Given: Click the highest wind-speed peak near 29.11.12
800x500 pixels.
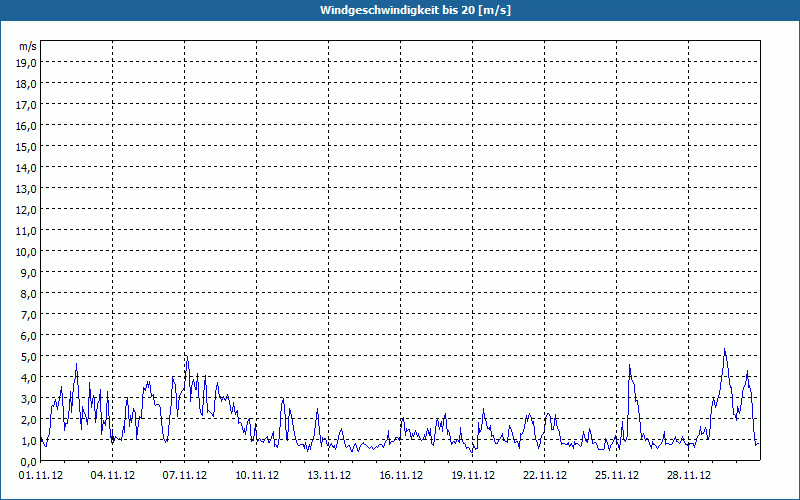Looking at the screenshot, I should pyautogui.click(x=724, y=349).
